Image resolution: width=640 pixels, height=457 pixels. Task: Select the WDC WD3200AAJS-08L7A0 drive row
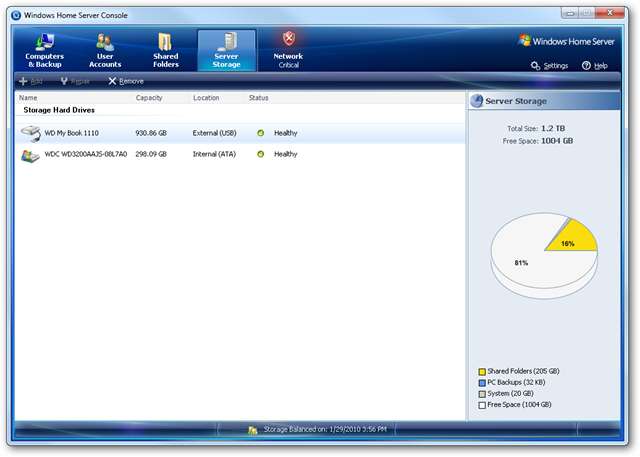coord(240,154)
